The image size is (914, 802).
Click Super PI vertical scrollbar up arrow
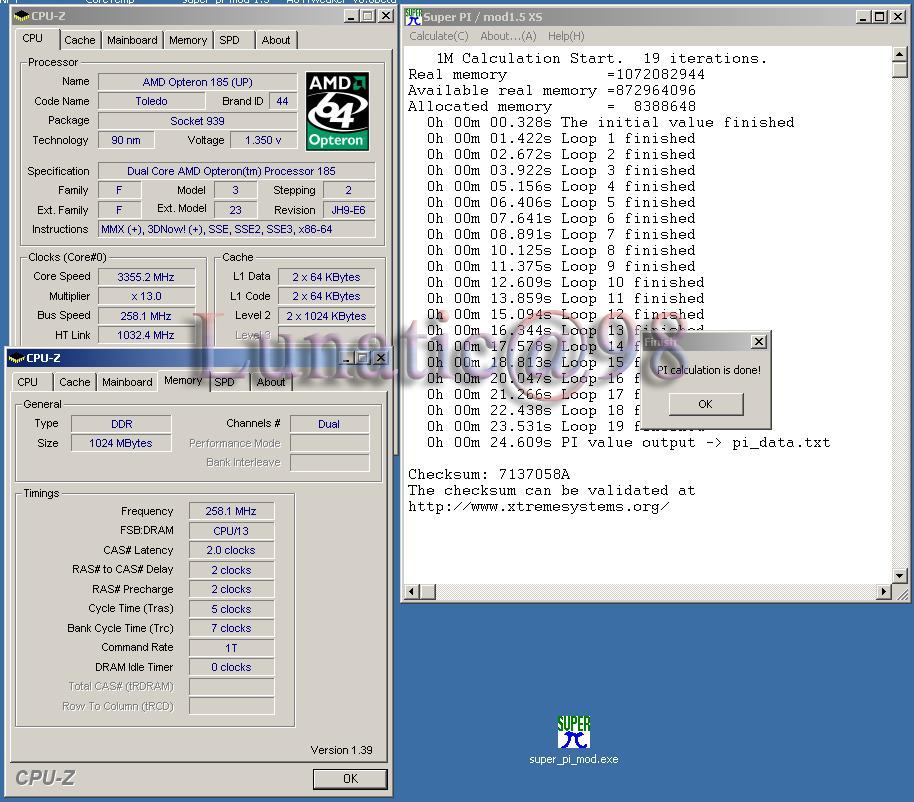tap(899, 55)
